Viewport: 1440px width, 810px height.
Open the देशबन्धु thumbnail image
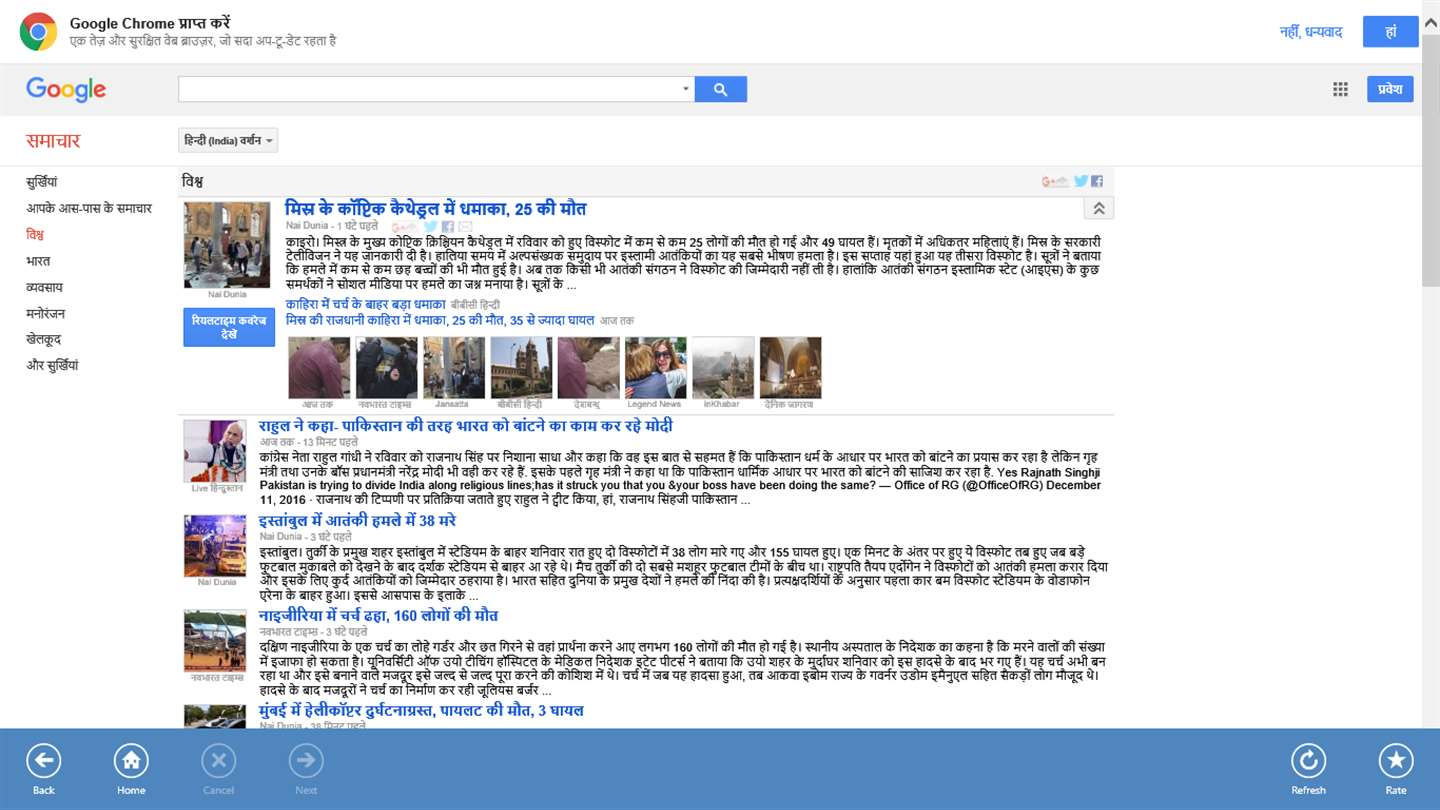(589, 368)
